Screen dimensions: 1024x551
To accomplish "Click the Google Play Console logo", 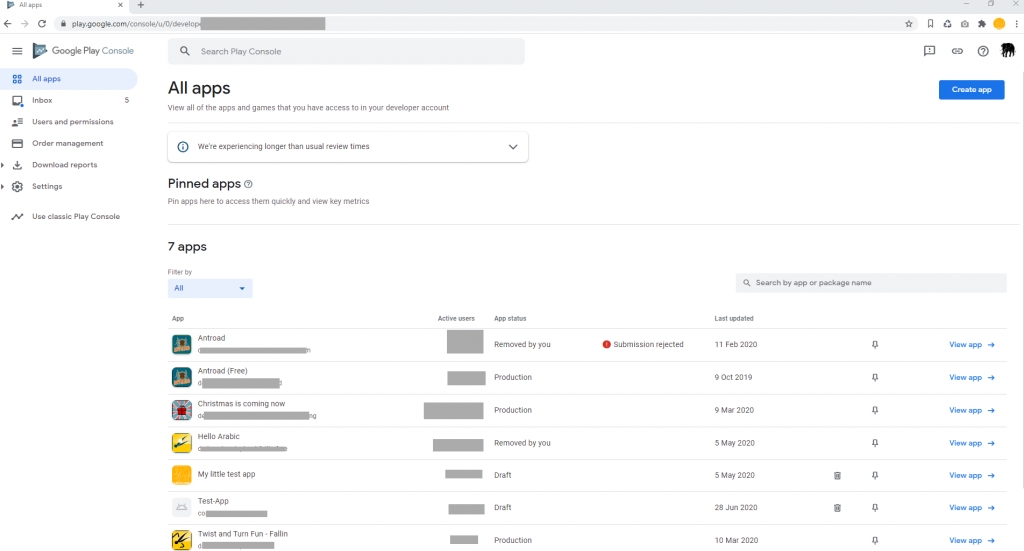I will click(83, 51).
